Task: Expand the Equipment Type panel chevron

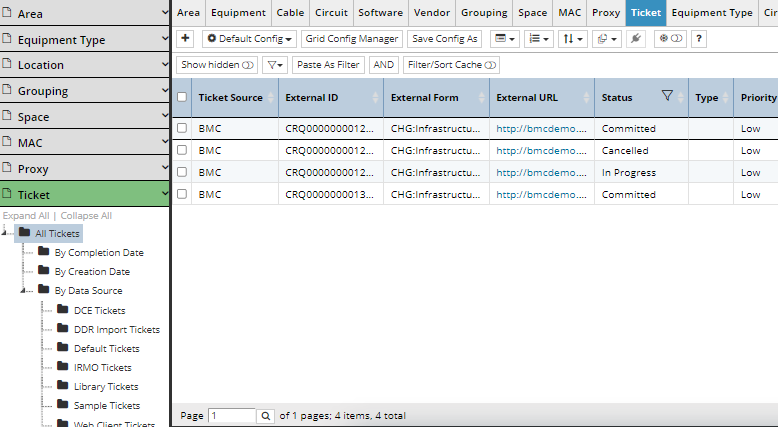Action: 165,38
